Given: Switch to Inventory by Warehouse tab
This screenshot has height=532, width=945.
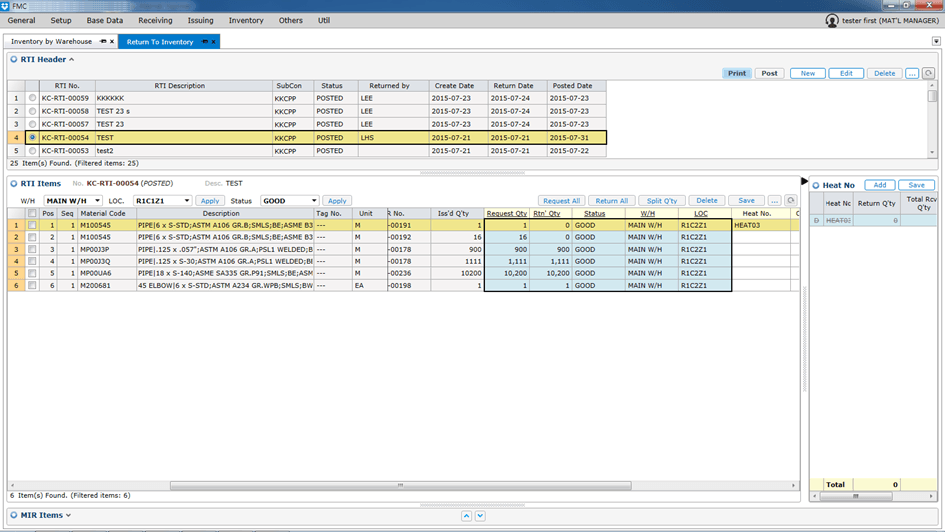Looking at the screenshot, I should coord(51,42).
